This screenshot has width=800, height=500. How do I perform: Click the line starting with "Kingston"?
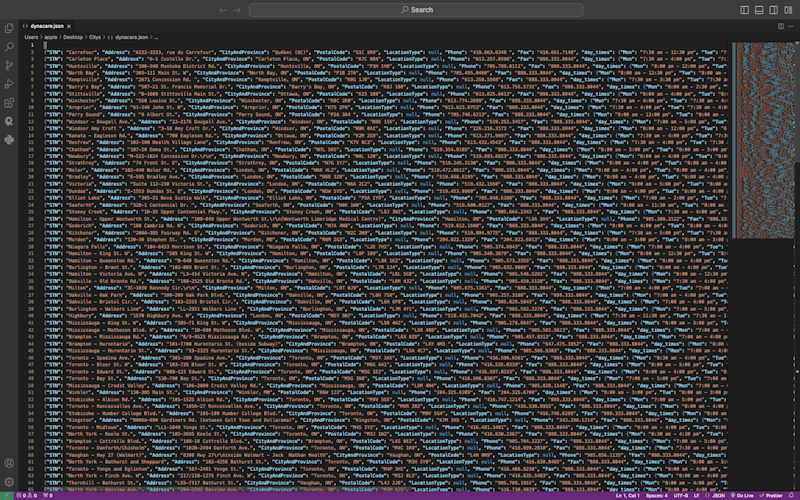pos(385,420)
